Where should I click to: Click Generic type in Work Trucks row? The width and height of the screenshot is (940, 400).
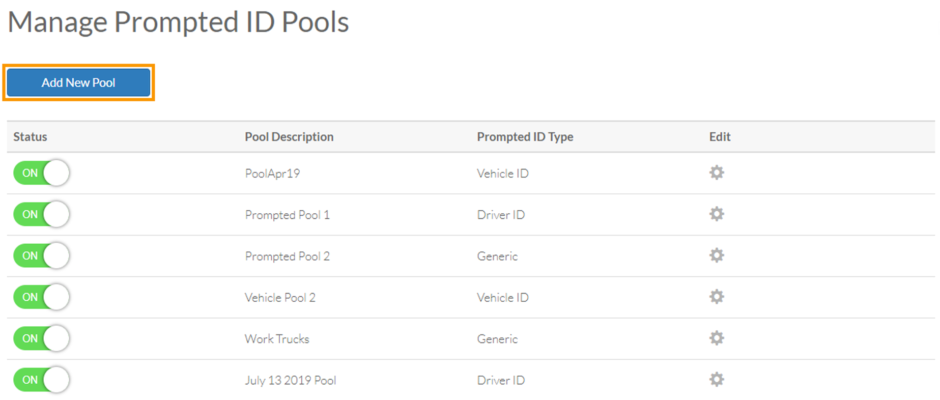pos(498,339)
